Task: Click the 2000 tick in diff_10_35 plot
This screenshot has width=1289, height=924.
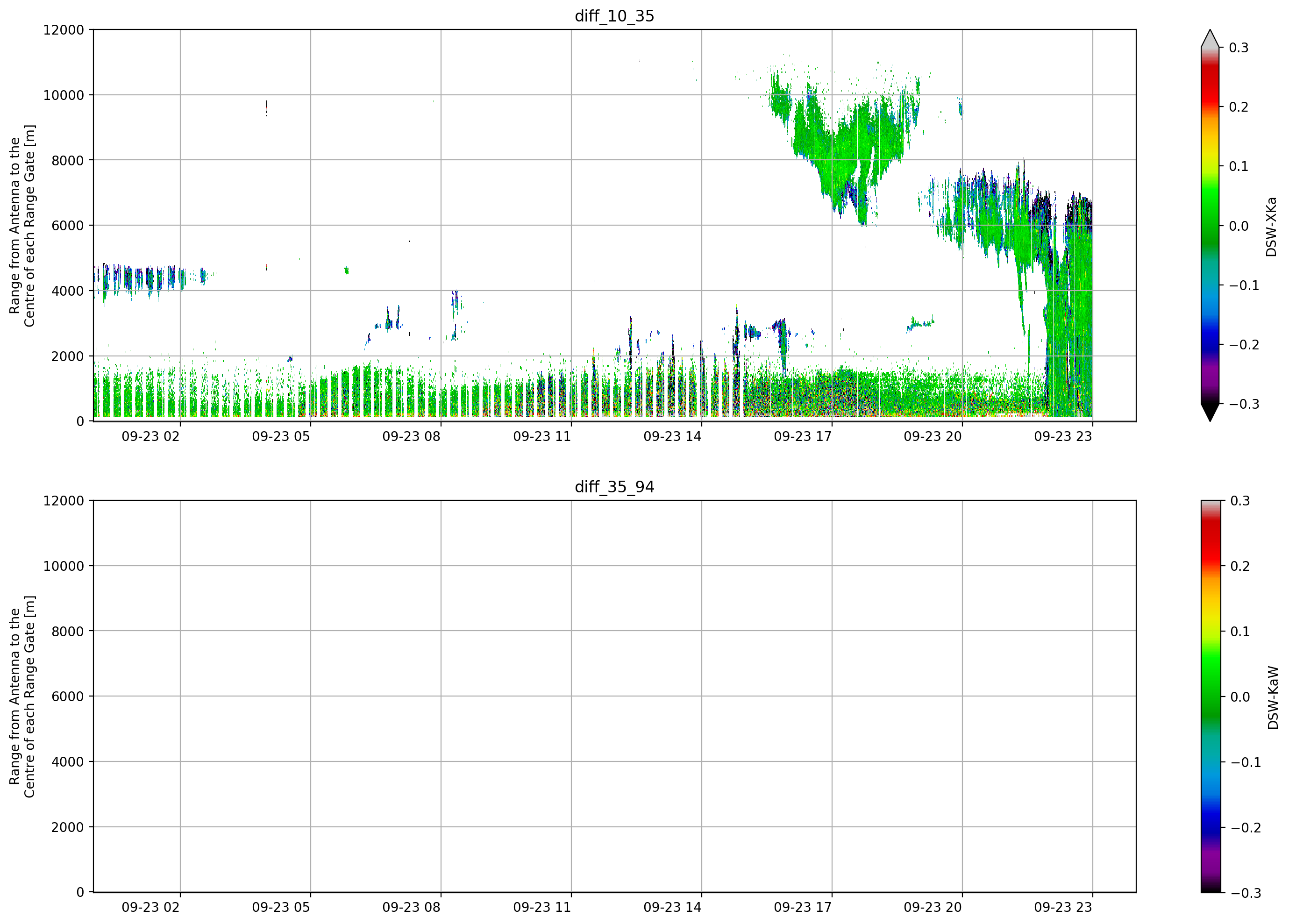Action: coord(68,356)
